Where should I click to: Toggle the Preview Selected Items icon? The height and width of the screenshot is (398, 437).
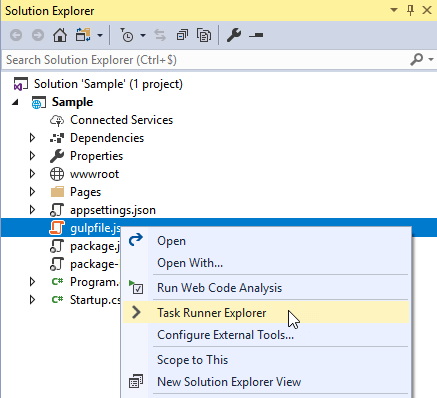(x=256, y=35)
